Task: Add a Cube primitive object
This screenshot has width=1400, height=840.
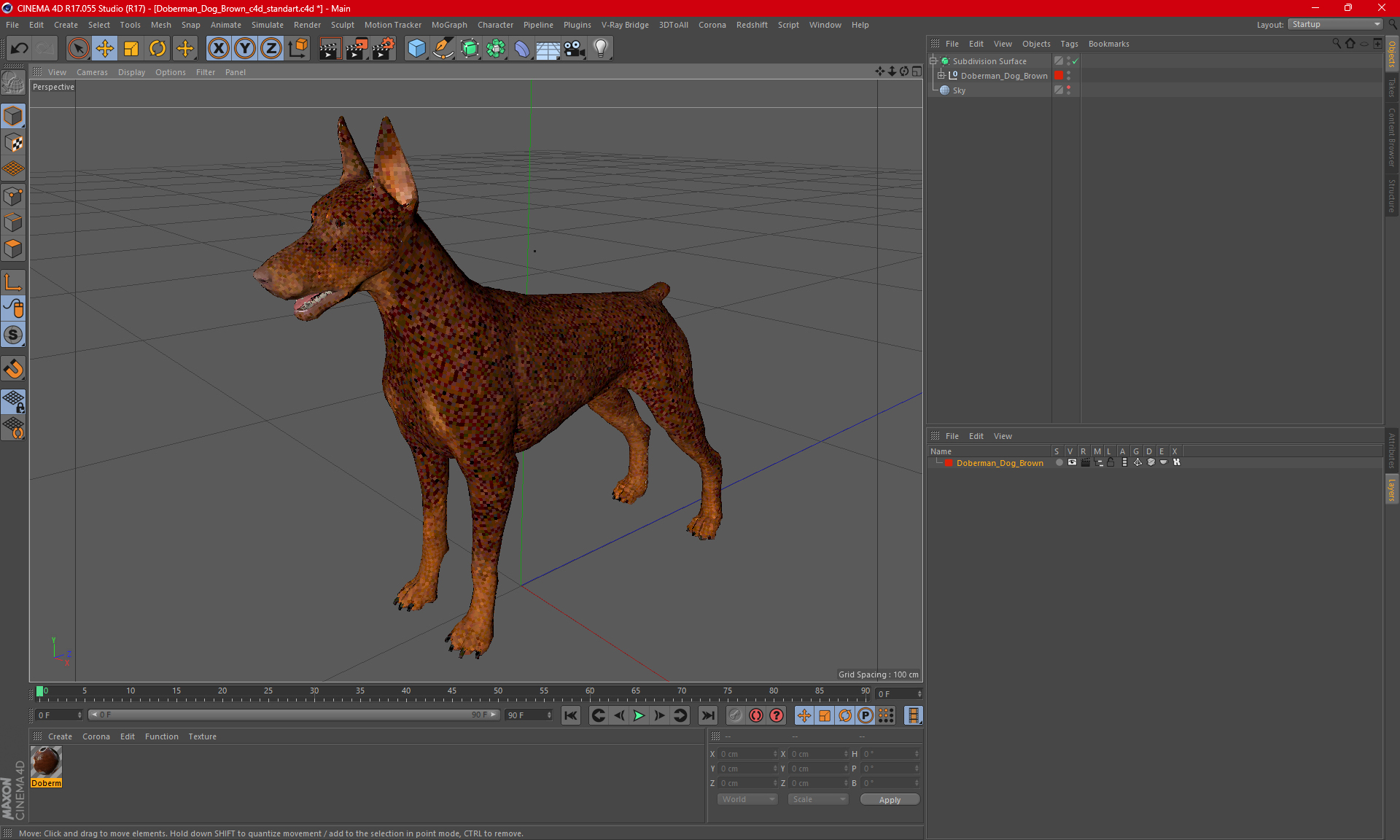Action: 416,49
